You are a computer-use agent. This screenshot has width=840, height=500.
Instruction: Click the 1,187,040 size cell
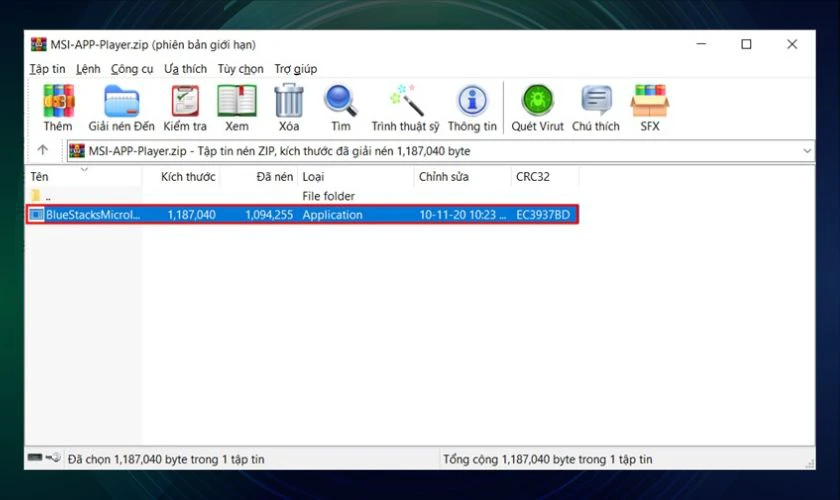pos(191,215)
